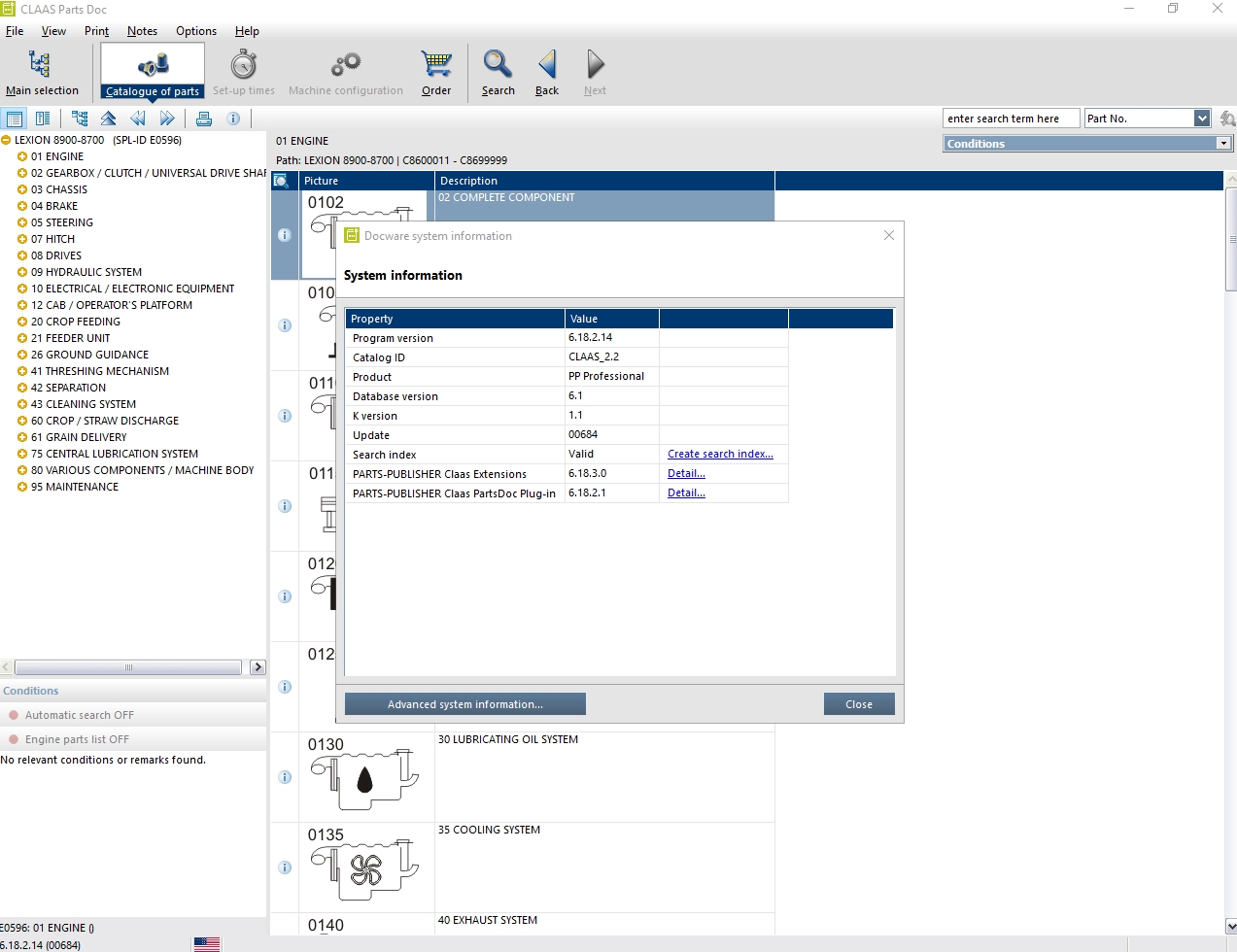The width and height of the screenshot is (1237, 952).
Task: Open Main selection in the toolbar
Action: (x=42, y=73)
